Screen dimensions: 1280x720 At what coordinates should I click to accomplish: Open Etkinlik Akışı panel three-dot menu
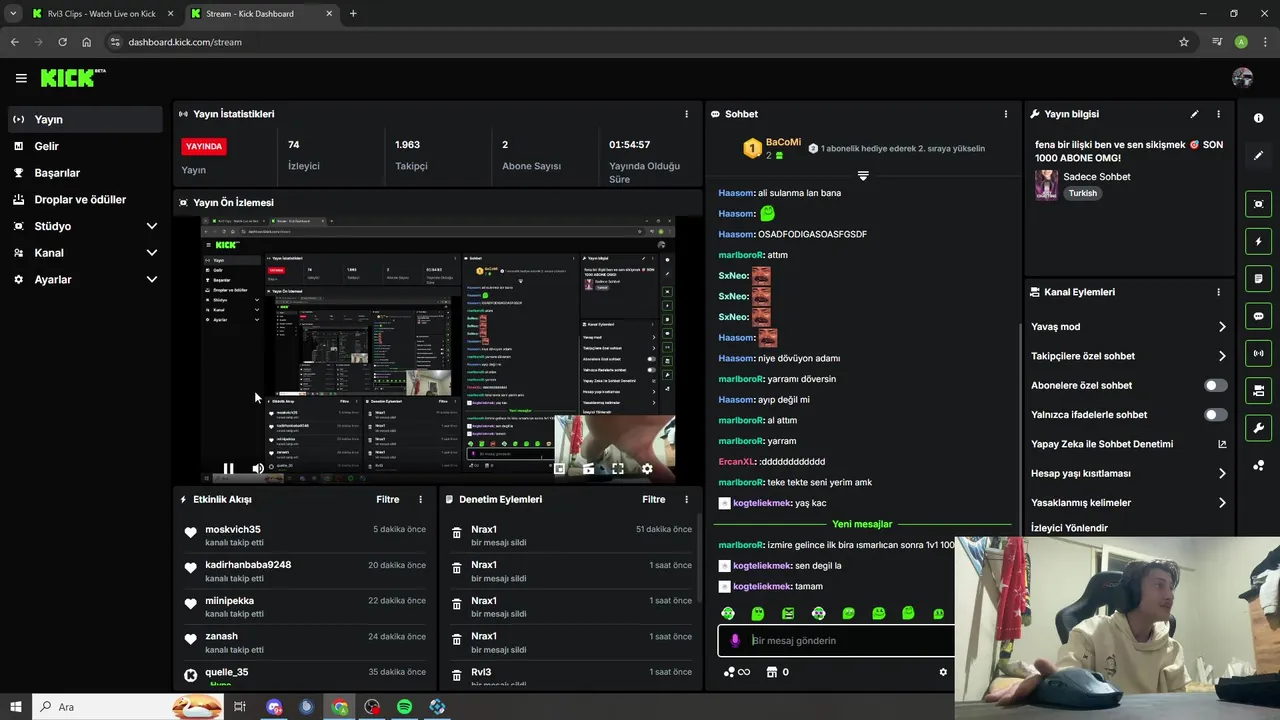[420, 499]
